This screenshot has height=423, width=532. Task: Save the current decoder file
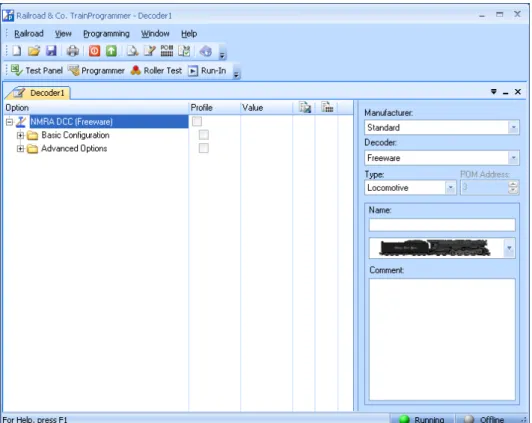[x=51, y=51]
